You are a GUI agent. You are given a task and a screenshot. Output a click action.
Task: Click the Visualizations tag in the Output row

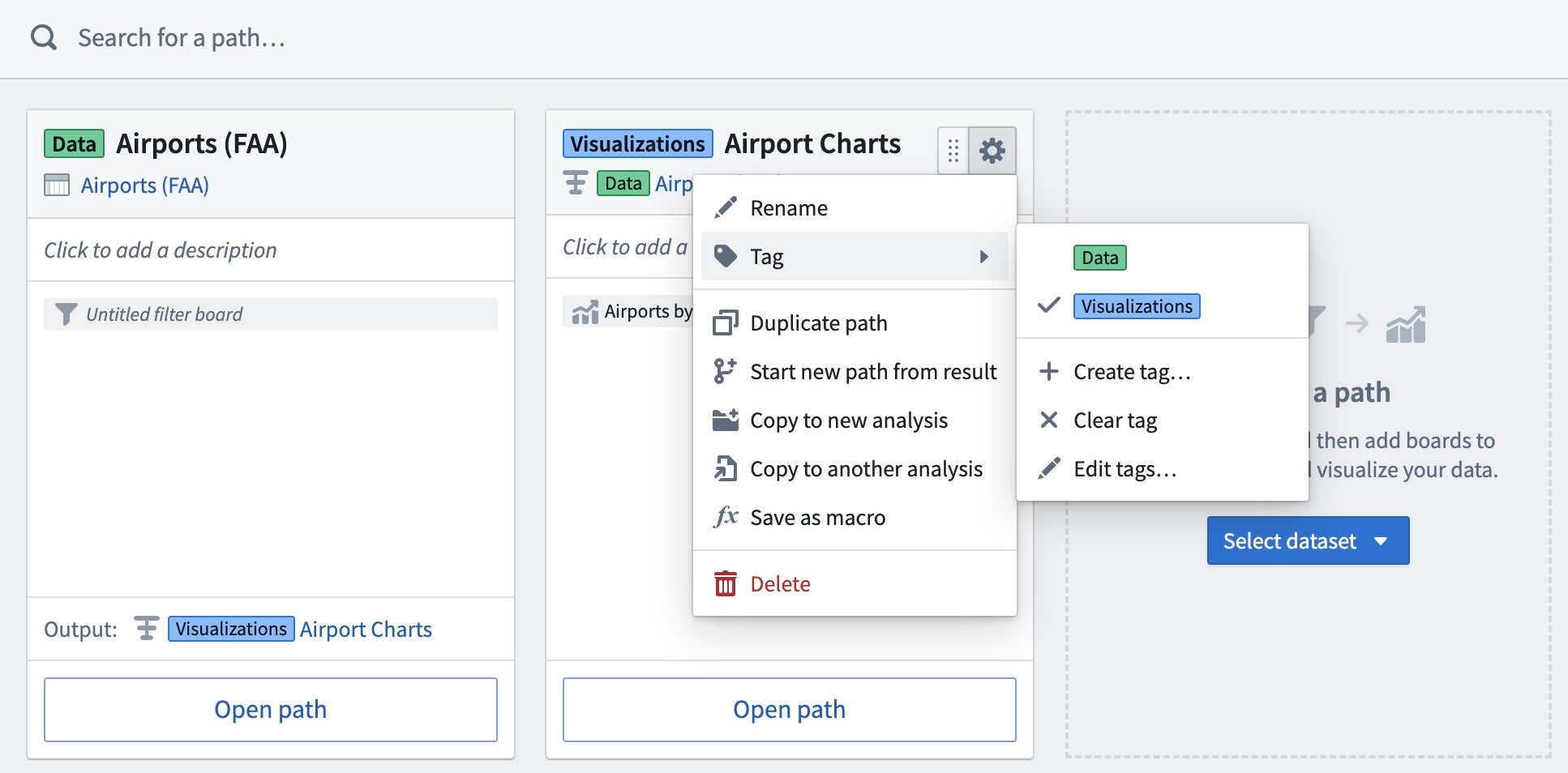[231, 630]
